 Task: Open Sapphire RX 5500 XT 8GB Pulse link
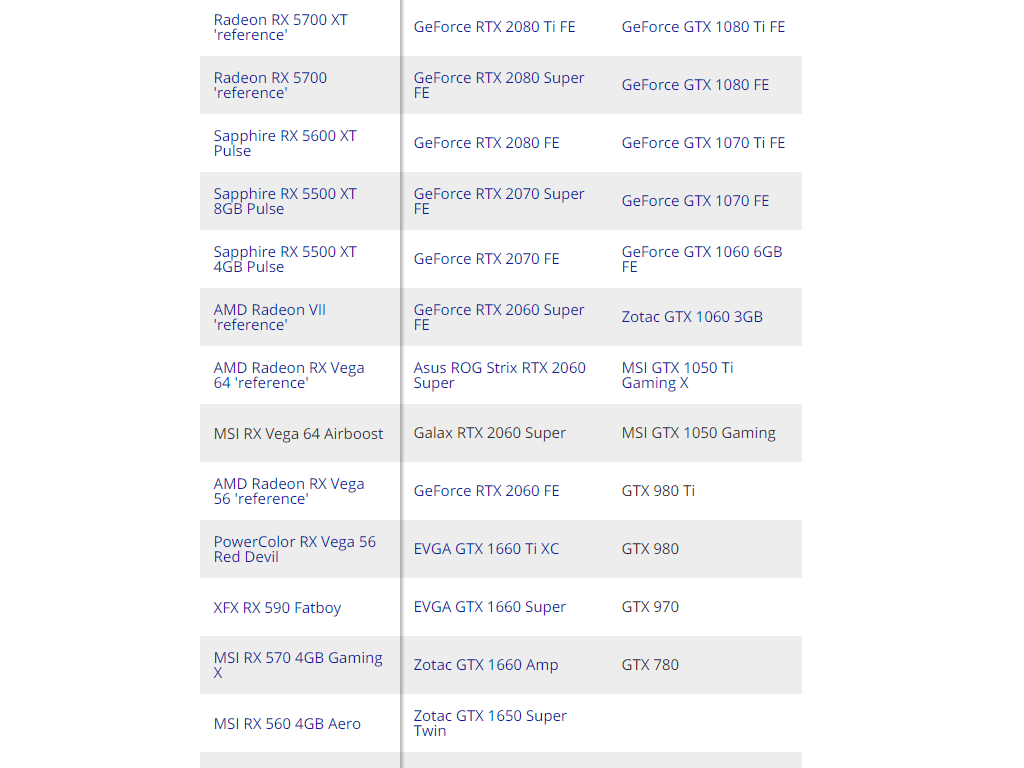coord(285,202)
